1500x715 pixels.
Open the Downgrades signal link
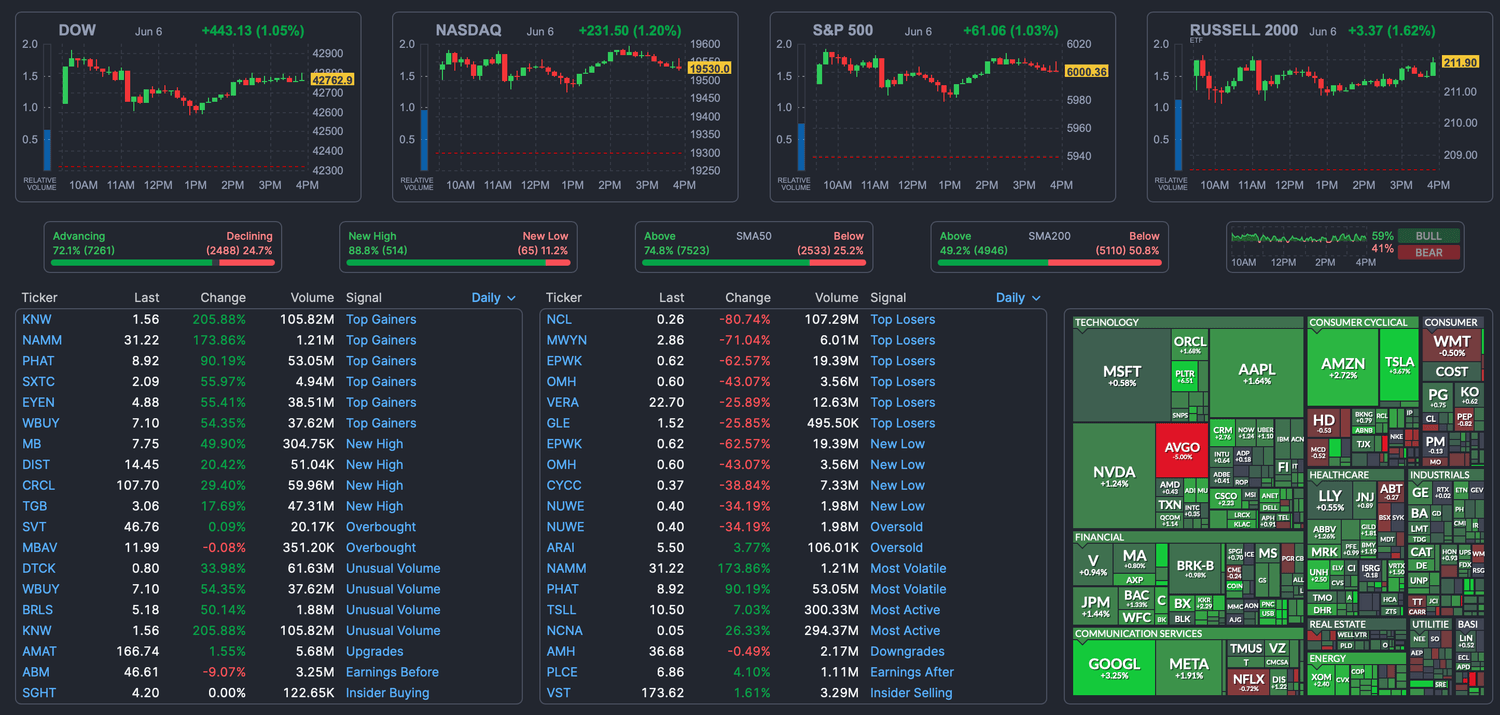[x=907, y=651]
